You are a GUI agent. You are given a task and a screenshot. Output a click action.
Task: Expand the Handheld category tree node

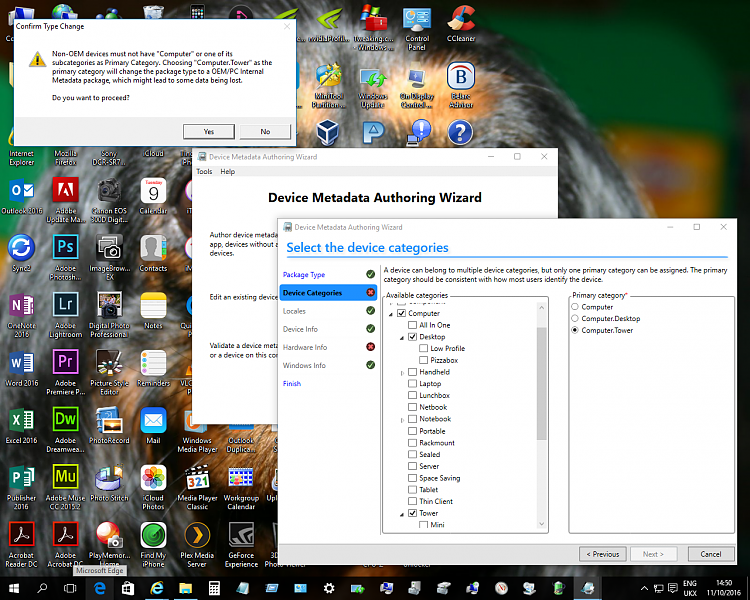pos(402,372)
